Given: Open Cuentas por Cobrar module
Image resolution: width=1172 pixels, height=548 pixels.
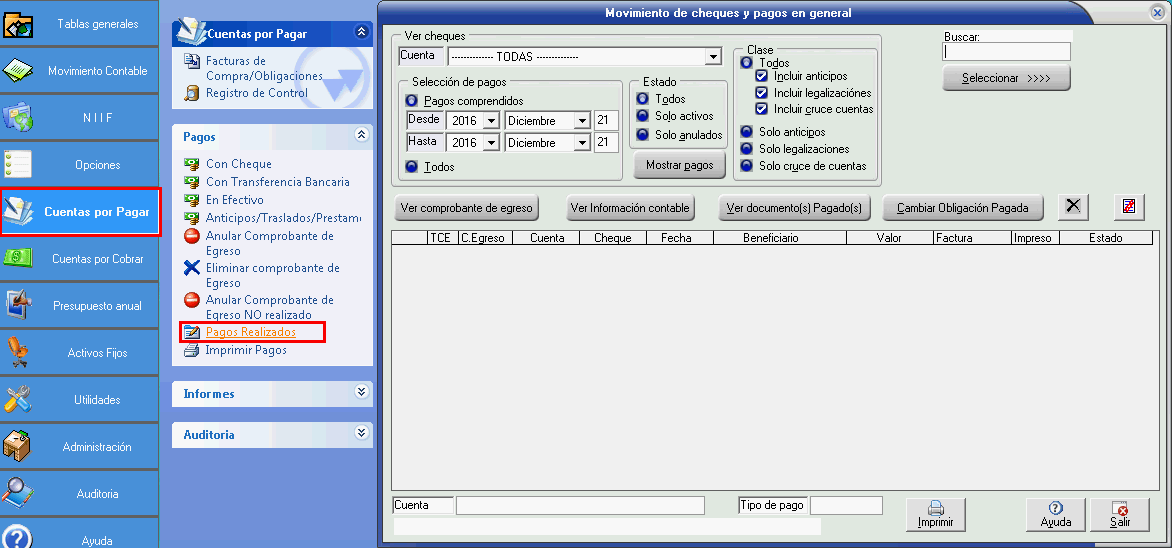Looking at the screenshot, I should pyautogui.click(x=80, y=259).
